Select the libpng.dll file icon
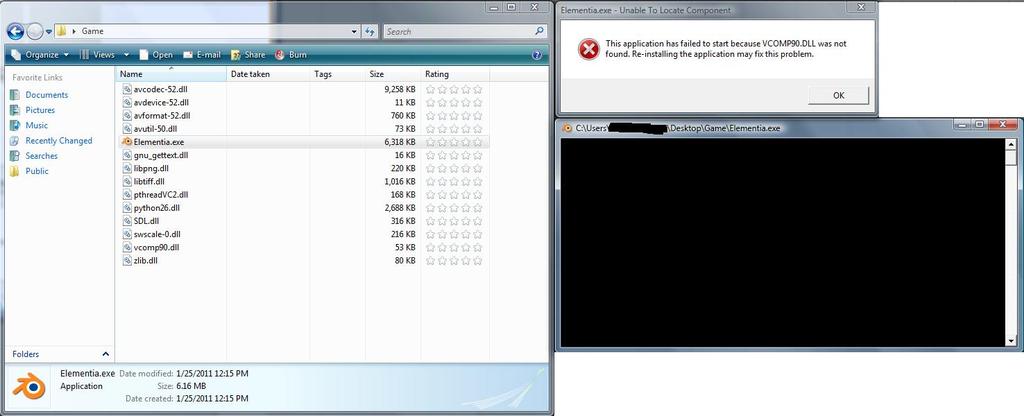This screenshot has width=1024, height=416. [x=127, y=168]
